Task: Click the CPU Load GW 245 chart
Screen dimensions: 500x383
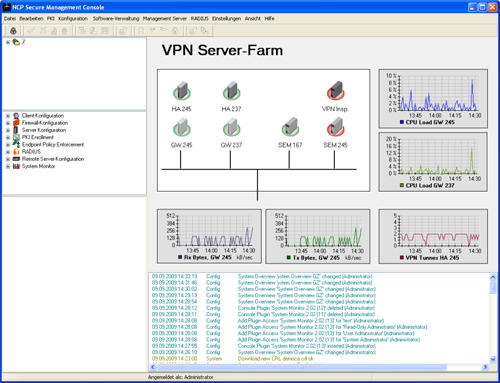Action: tap(433, 99)
